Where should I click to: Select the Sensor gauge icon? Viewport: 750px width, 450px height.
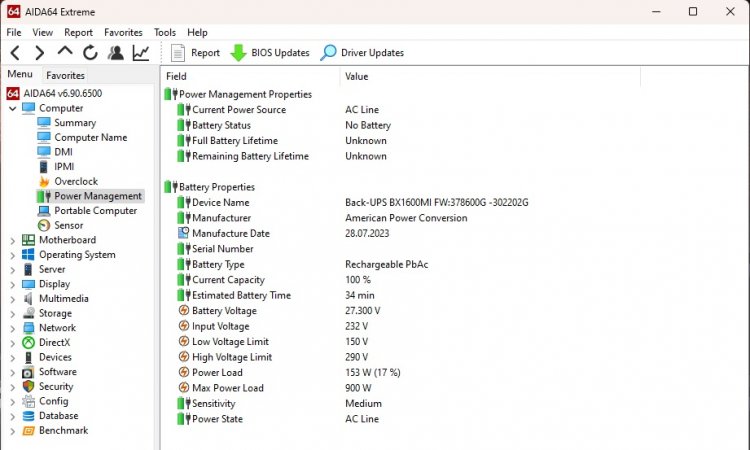pyautogui.click(x=44, y=226)
